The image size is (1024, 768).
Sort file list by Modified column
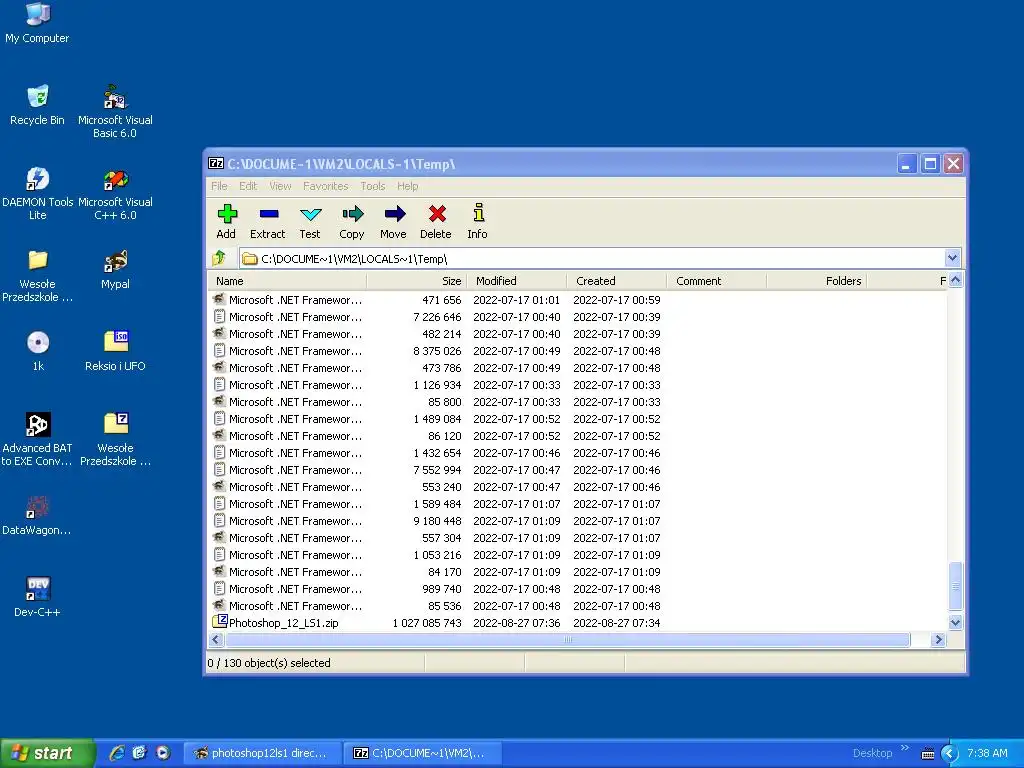click(x=517, y=281)
